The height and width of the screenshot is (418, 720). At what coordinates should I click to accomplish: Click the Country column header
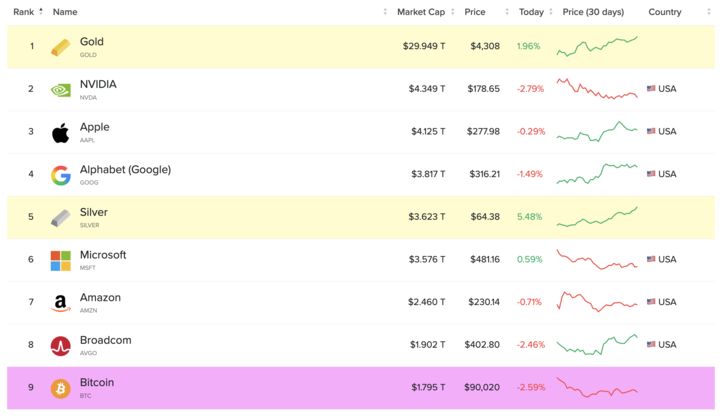click(664, 12)
